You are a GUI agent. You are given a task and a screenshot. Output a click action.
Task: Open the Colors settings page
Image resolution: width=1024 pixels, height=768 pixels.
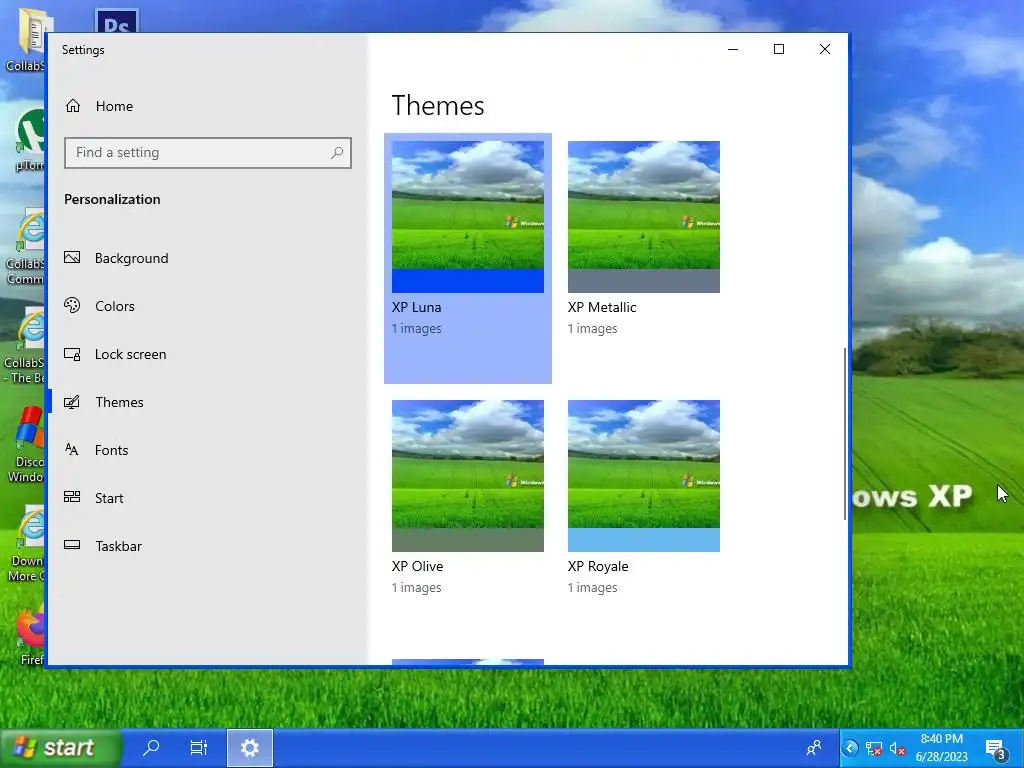click(99, 306)
